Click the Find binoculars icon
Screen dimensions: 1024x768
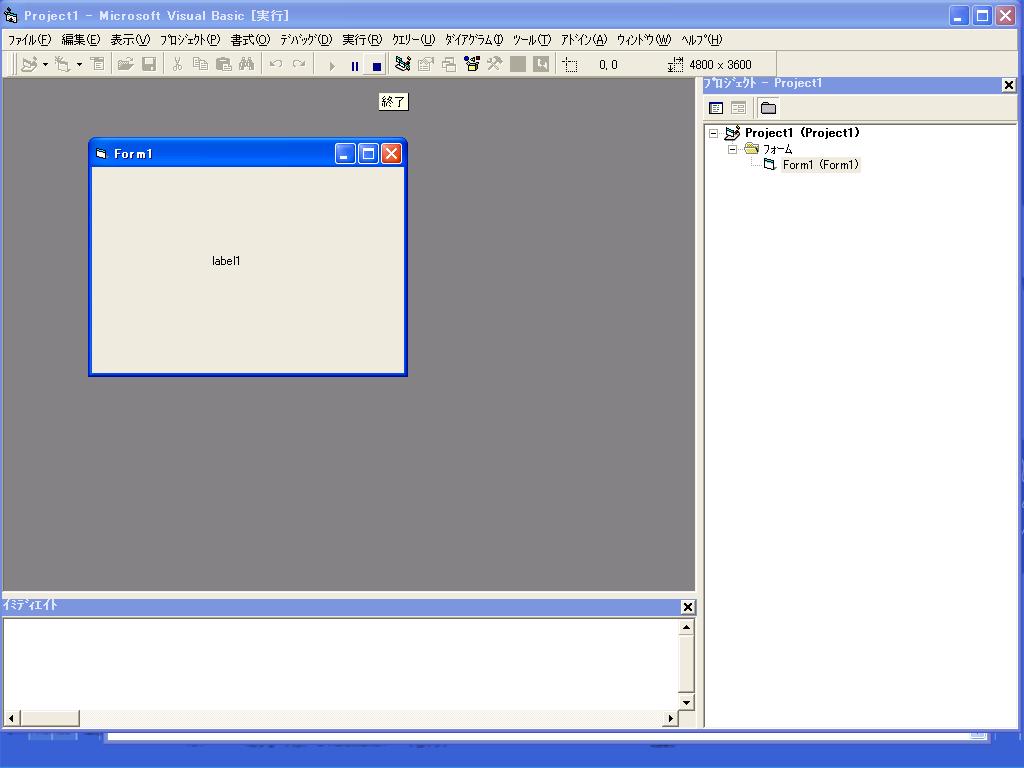246,64
